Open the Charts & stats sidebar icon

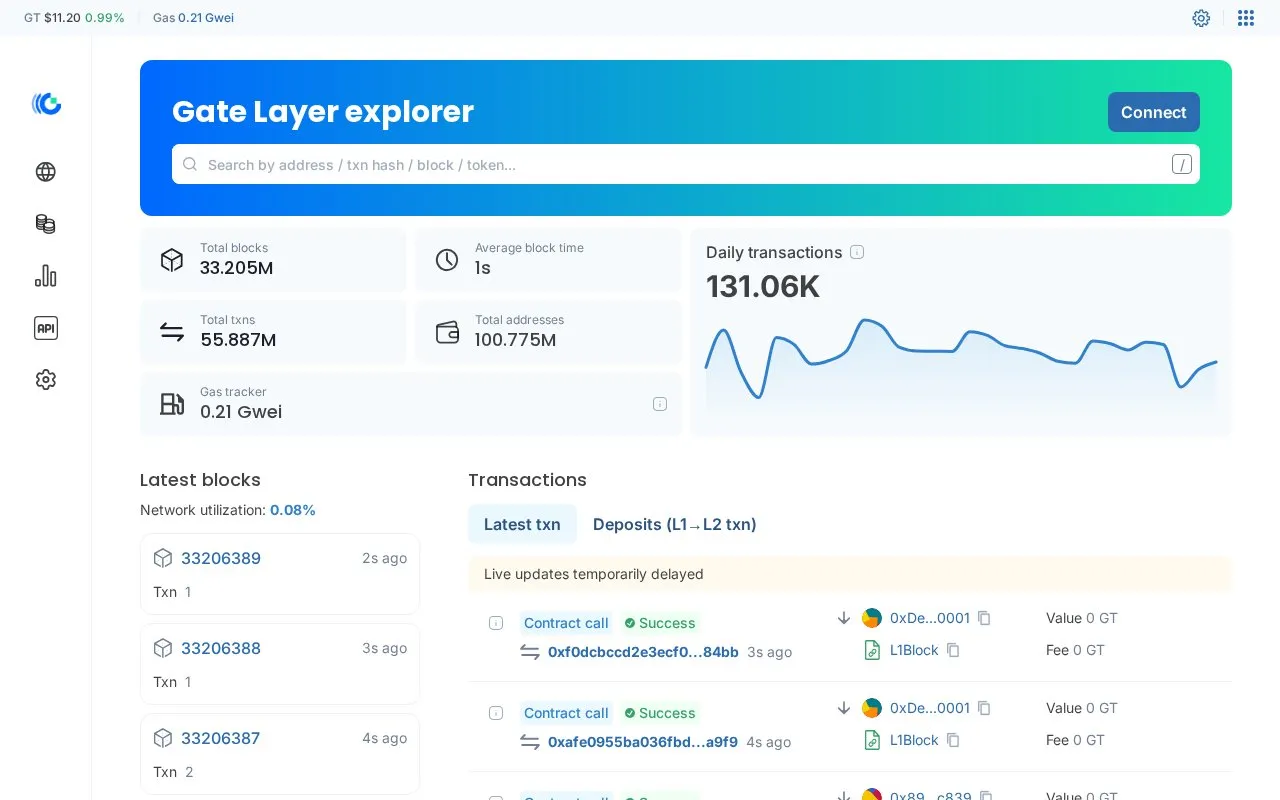pos(46,276)
